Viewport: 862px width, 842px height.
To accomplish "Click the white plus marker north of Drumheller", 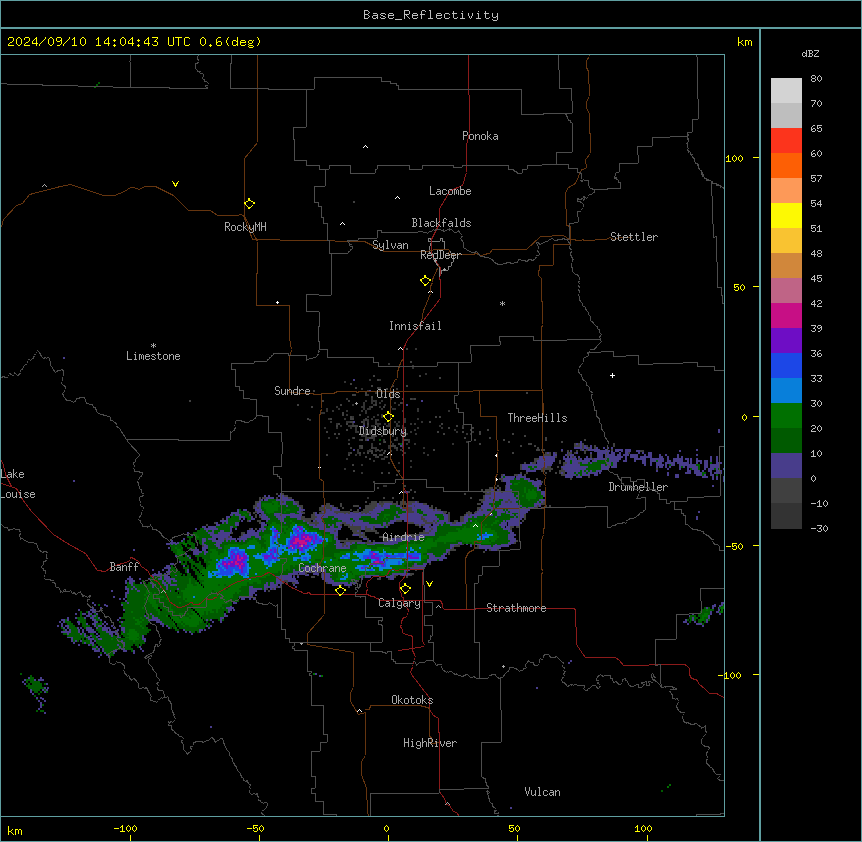I will point(612,375).
